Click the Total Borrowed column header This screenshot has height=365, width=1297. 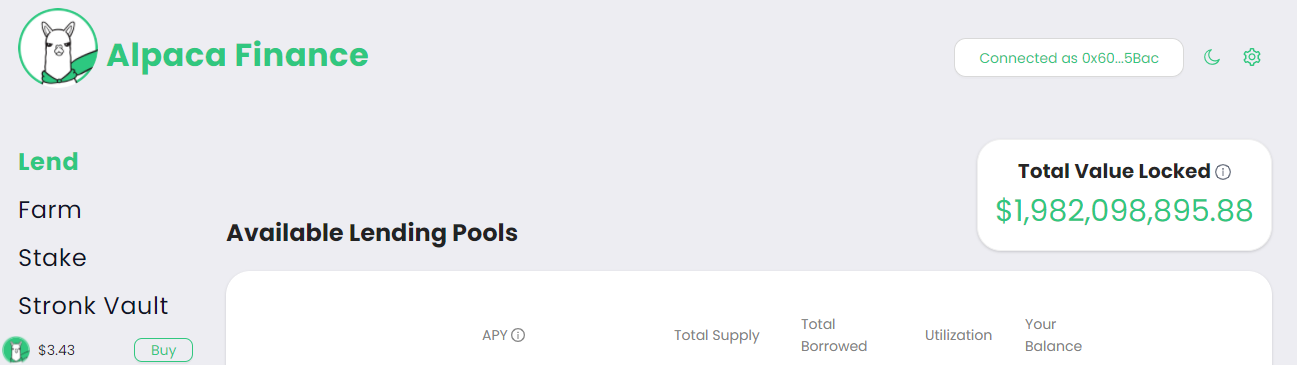point(834,335)
